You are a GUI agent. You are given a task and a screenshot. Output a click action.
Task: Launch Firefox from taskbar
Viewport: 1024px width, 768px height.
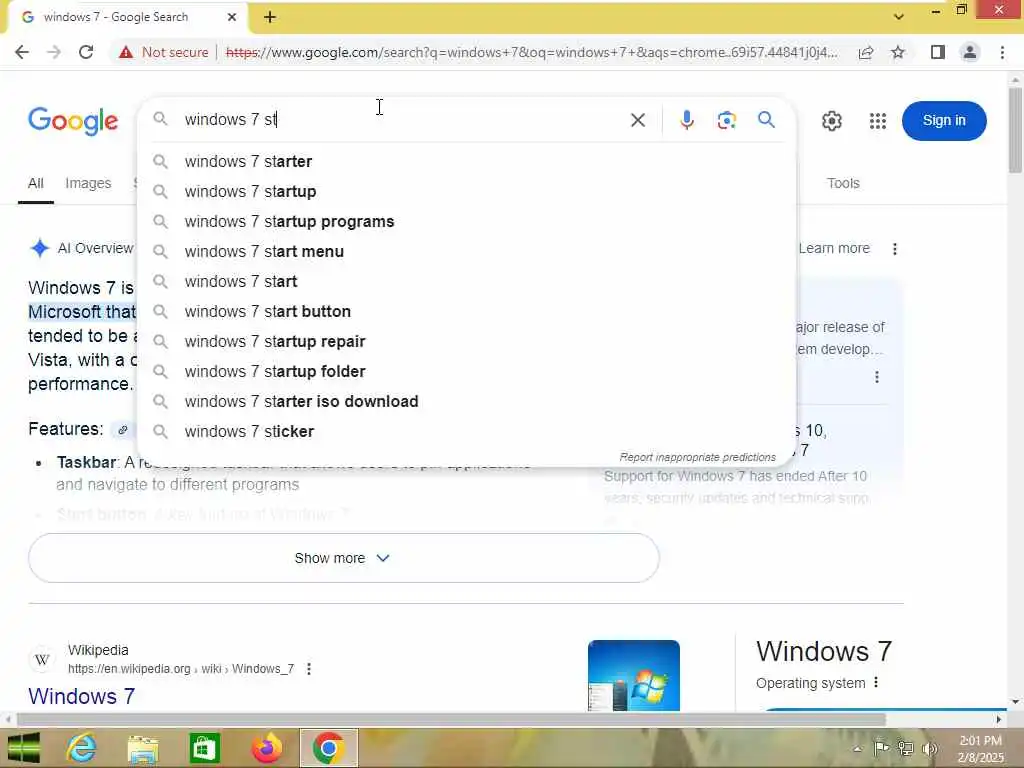point(266,748)
